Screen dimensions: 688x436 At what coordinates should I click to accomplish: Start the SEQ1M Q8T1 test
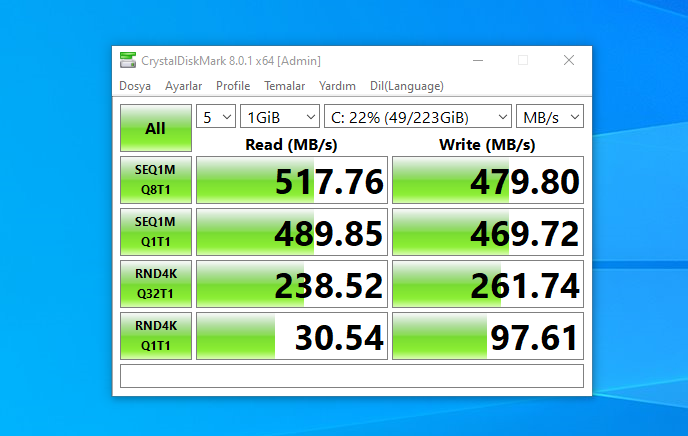point(156,180)
